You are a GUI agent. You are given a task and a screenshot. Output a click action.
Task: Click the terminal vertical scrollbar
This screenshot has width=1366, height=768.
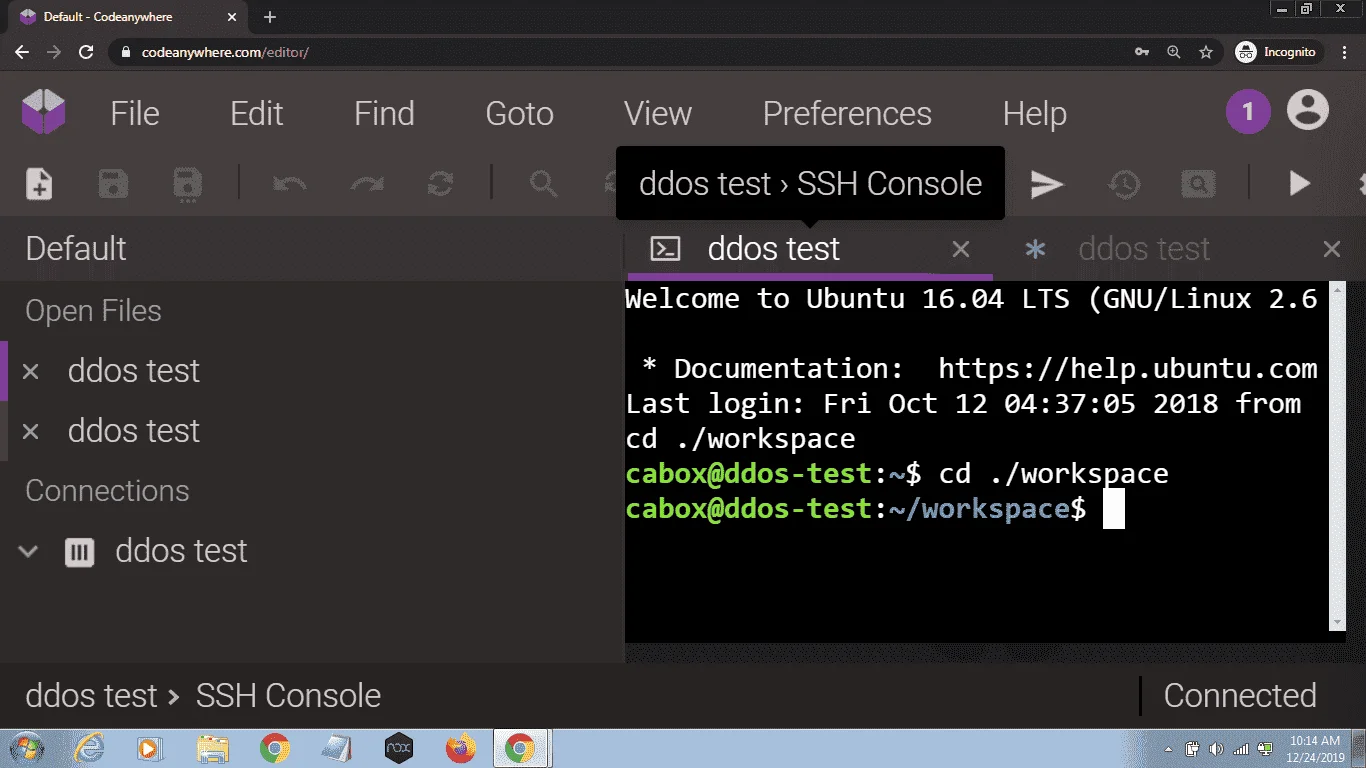(x=1337, y=457)
